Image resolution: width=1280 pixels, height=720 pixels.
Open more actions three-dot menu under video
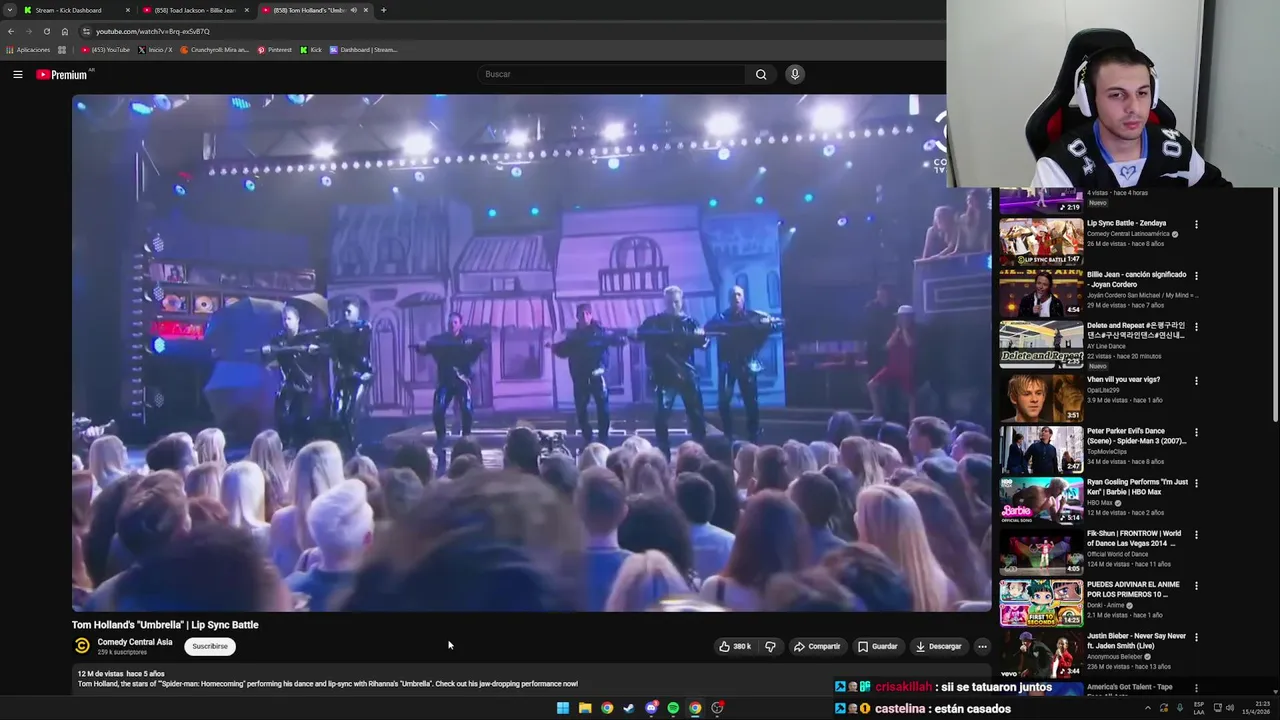(982, 646)
